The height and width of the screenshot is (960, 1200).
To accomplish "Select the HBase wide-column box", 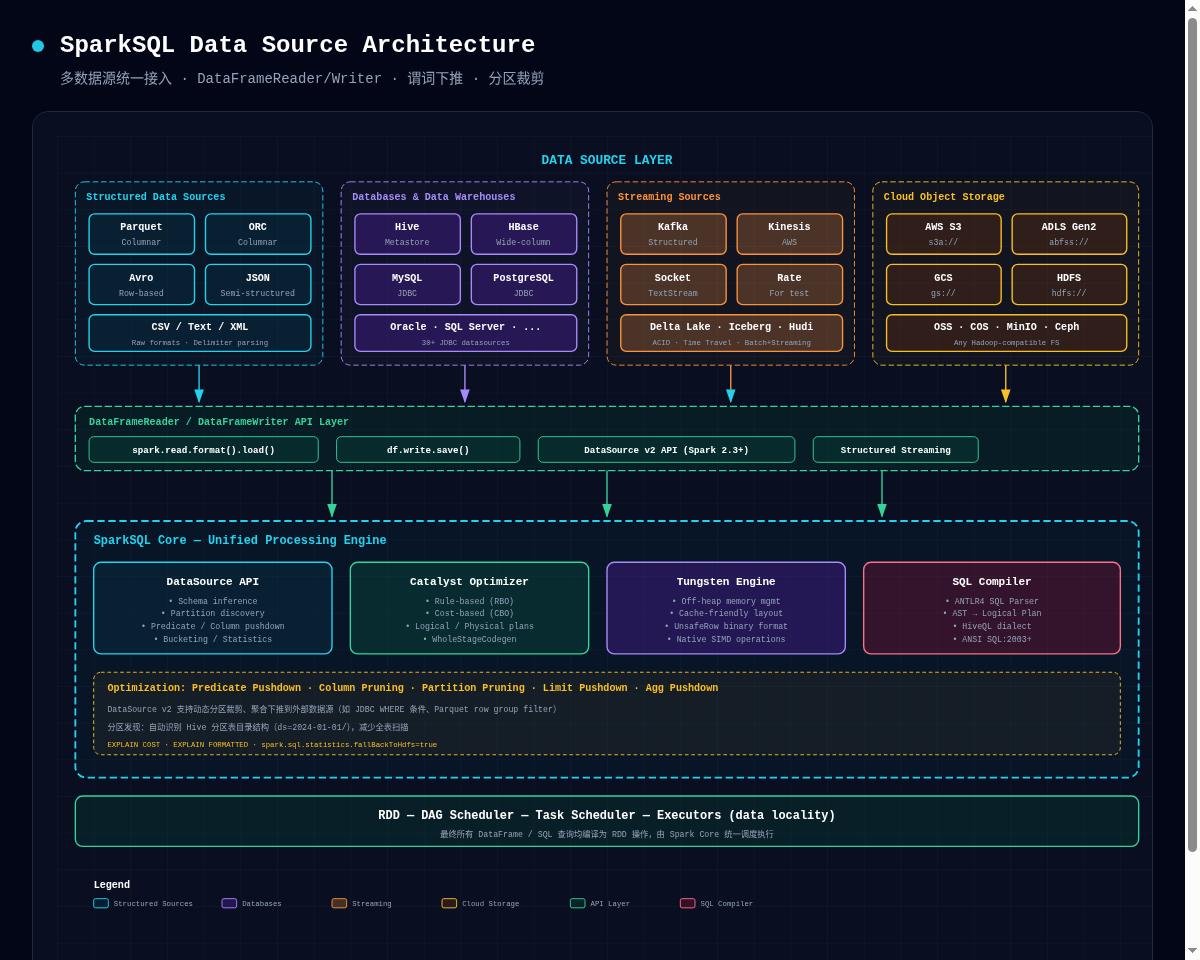I will tap(524, 234).
